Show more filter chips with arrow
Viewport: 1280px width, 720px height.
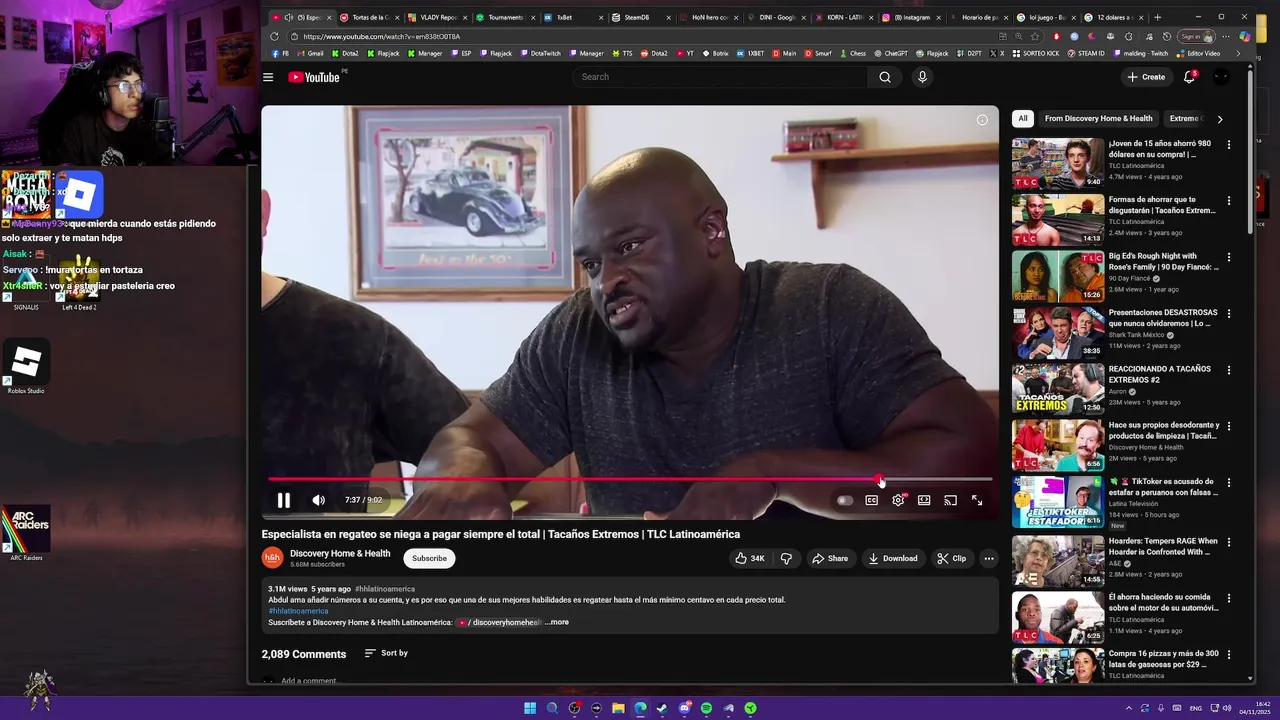point(1219,118)
